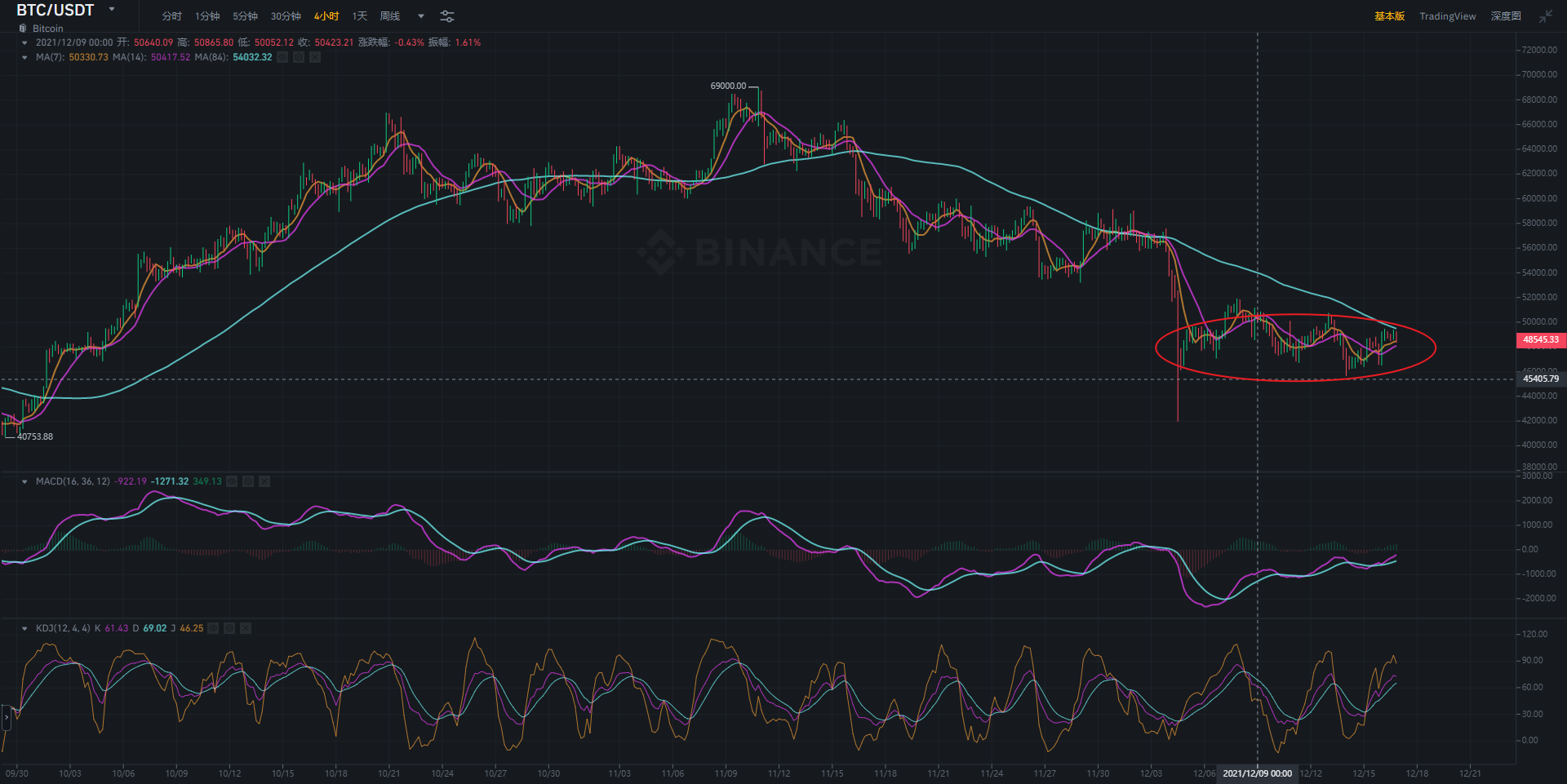
Task: Switch to the 深度图 depth chart tab
Action: [1505, 16]
